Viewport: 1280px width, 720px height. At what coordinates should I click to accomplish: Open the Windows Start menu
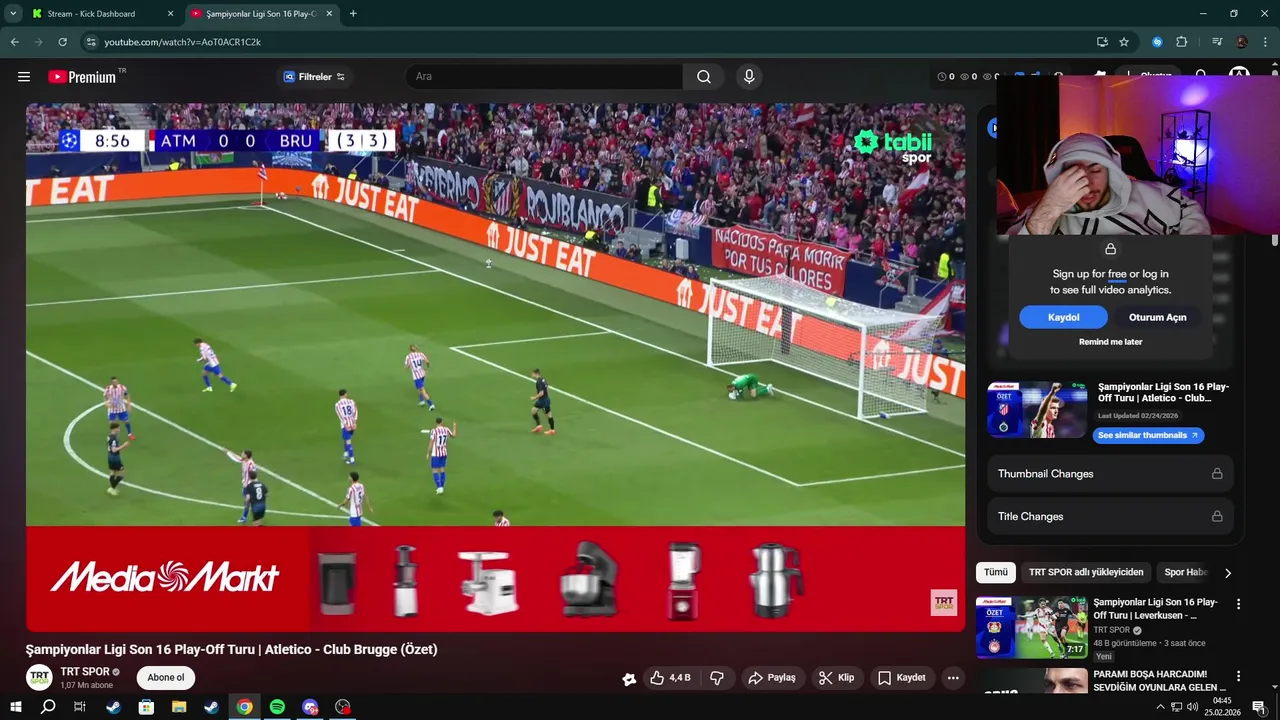coord(15,707)
